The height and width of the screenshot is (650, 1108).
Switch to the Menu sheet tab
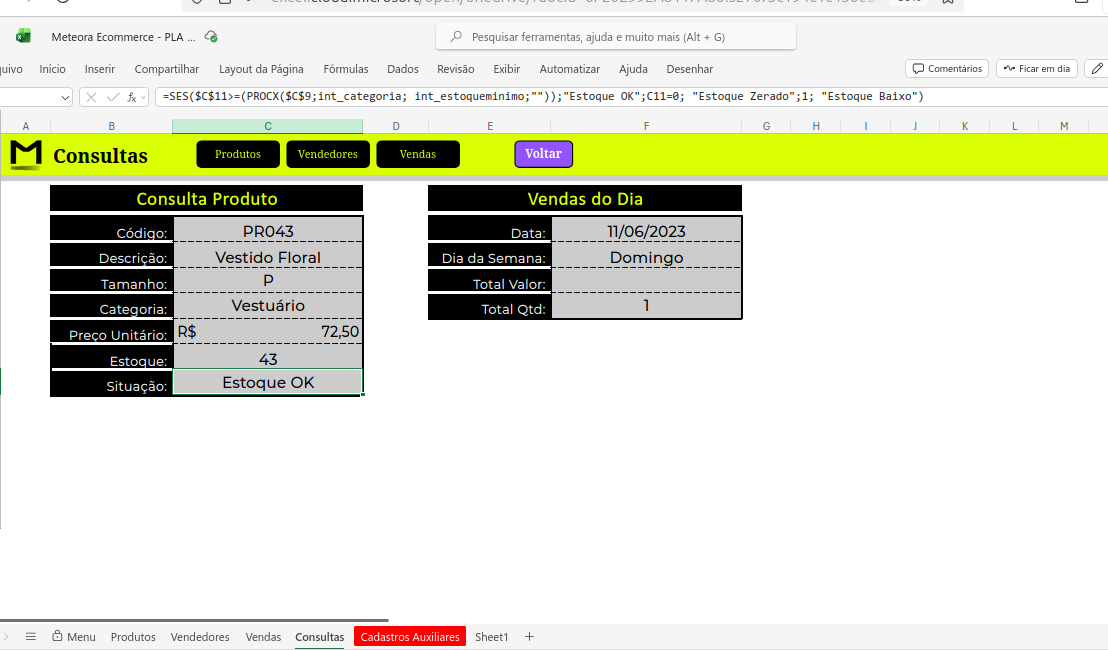[x=74, y=637]
